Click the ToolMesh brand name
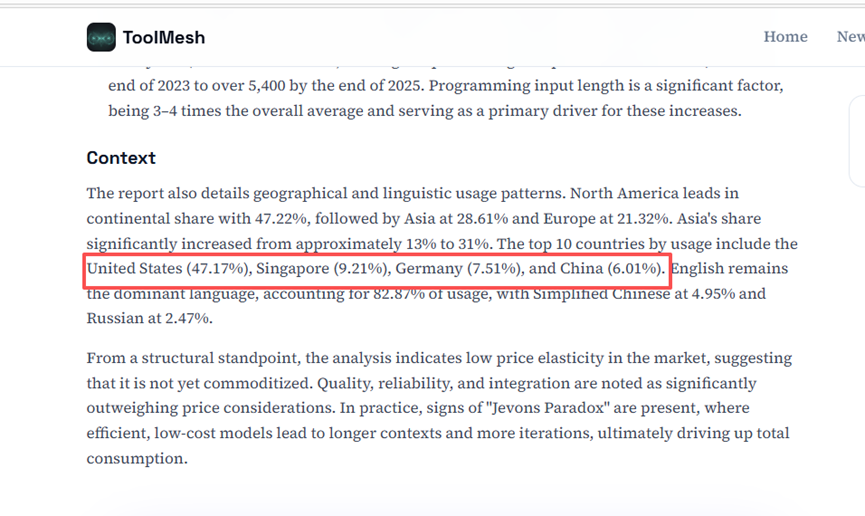This screenshot has width=865, height=516. coord(164,38)
